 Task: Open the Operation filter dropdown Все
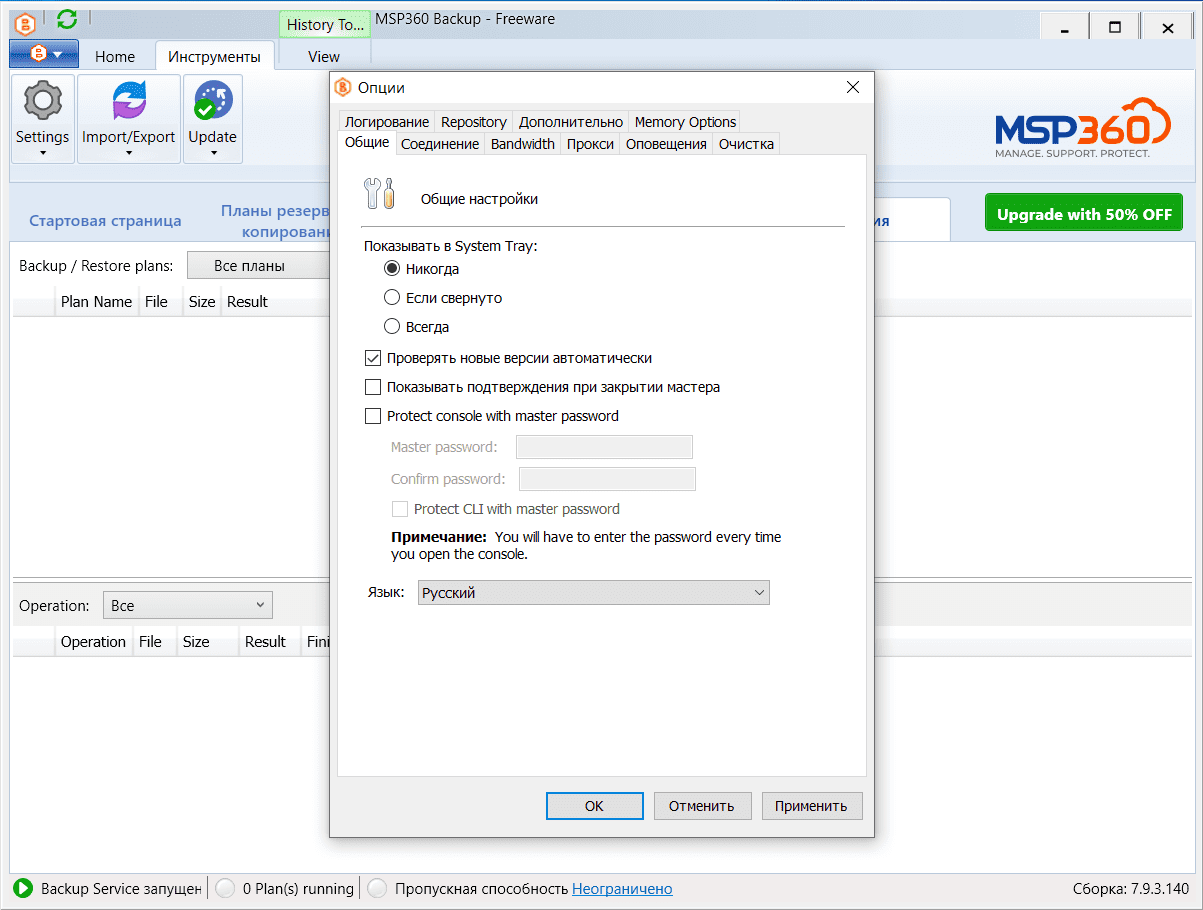click(x=188, y=605)
